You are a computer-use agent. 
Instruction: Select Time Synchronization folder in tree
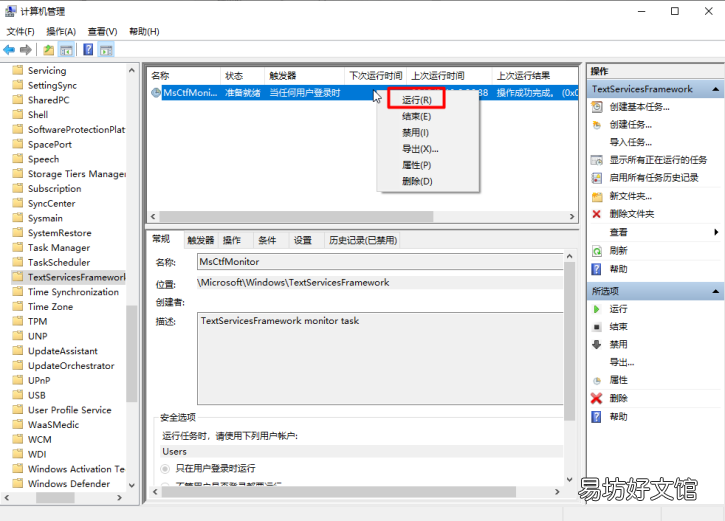click(x=73, y=292)
